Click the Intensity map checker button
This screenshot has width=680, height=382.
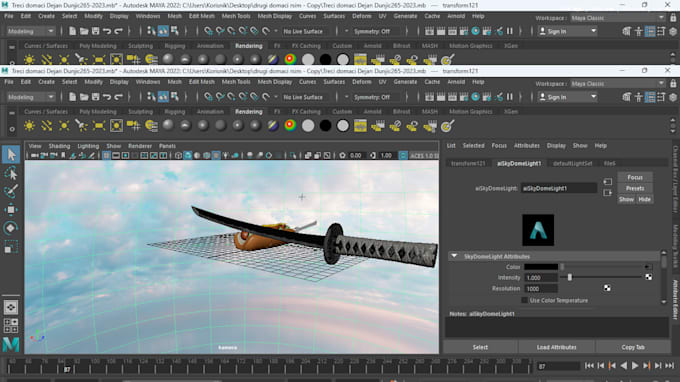click(648, 277)
